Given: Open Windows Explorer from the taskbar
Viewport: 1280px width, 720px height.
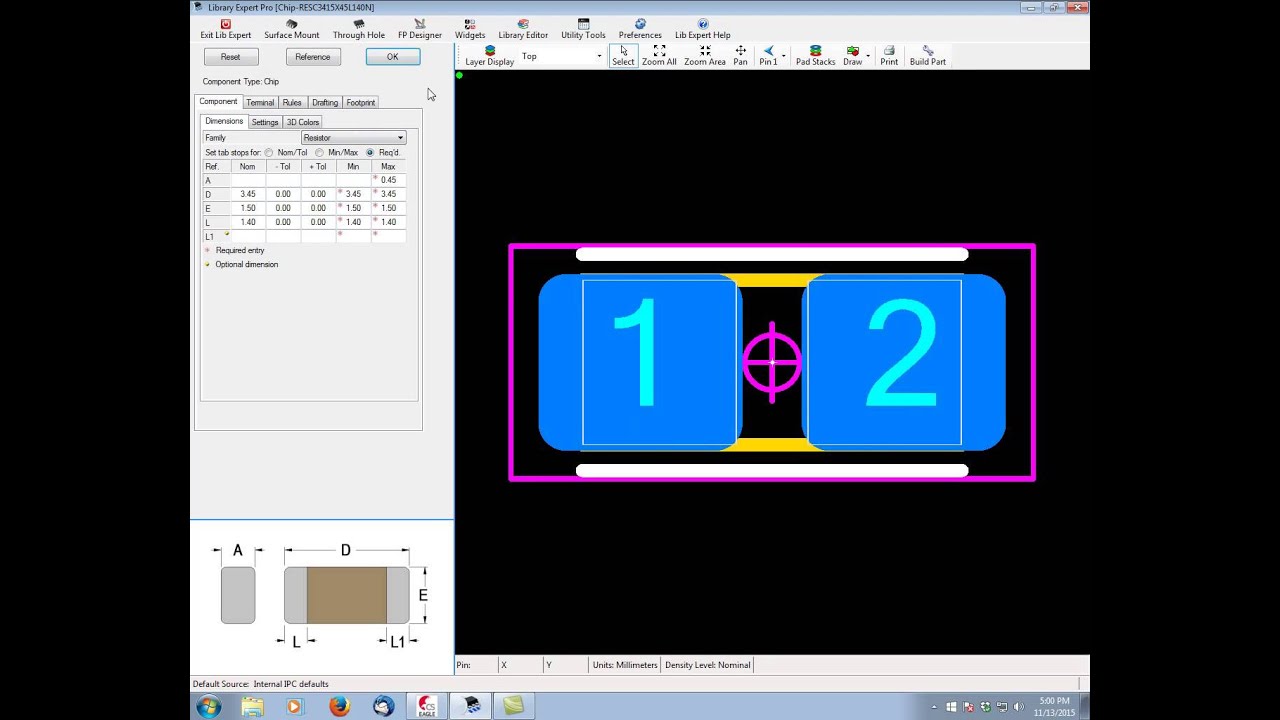Looking at the screenshot, I should (251, 707).
